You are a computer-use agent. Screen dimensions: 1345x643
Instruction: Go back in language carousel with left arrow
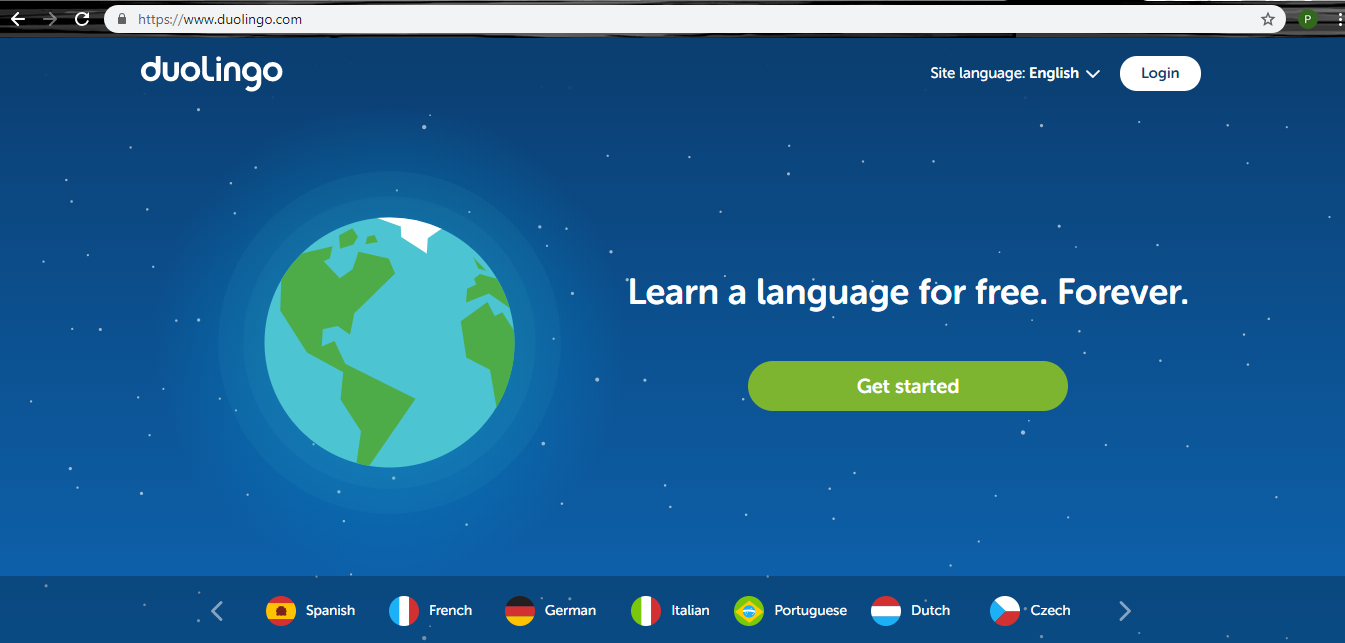click(217, 610)
